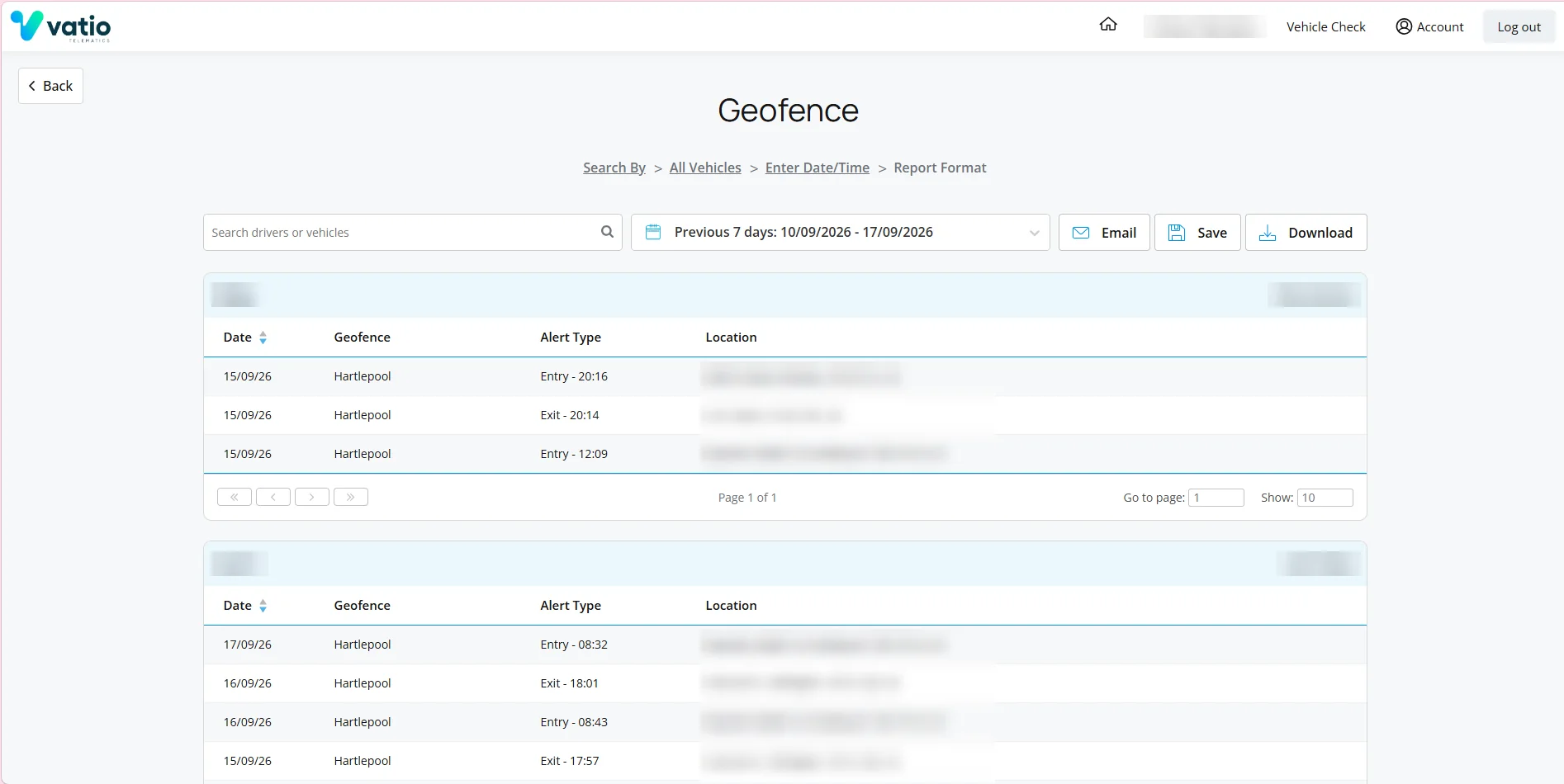The image size is (1564, 784).
Task: Select the Exit - 20:14 alert cell
Action: coord(570,415)
